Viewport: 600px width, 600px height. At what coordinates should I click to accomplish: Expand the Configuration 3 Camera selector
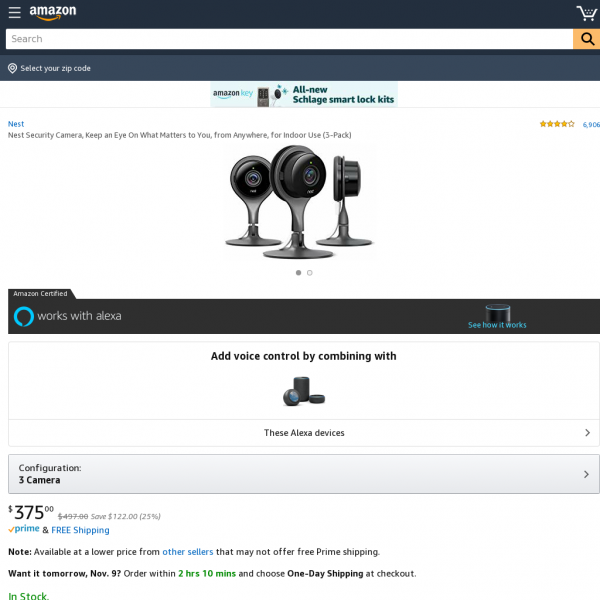coord(304,474)
